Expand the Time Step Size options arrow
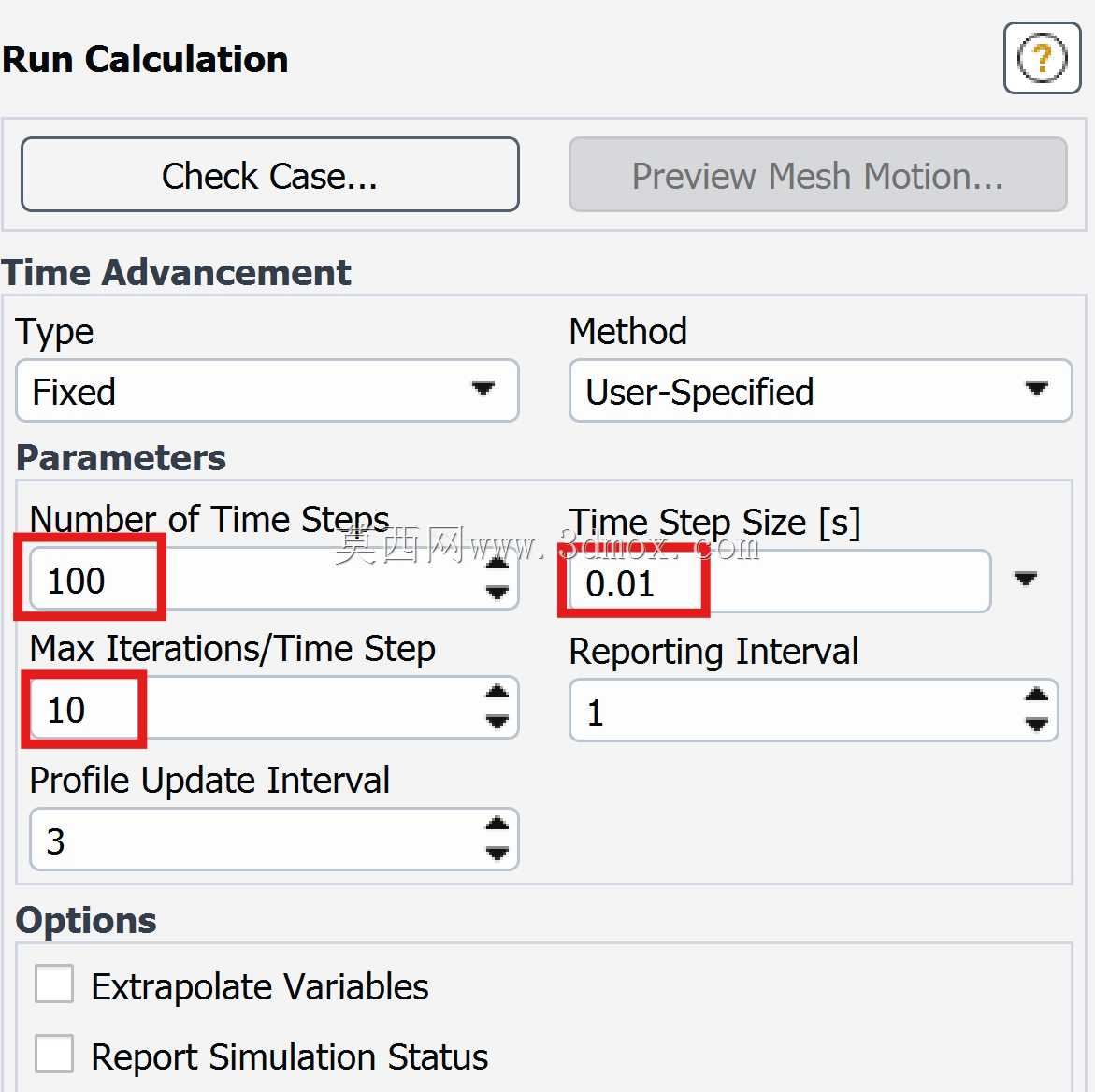This screenshot has width=1095, height=1092. click(1025, 579)
